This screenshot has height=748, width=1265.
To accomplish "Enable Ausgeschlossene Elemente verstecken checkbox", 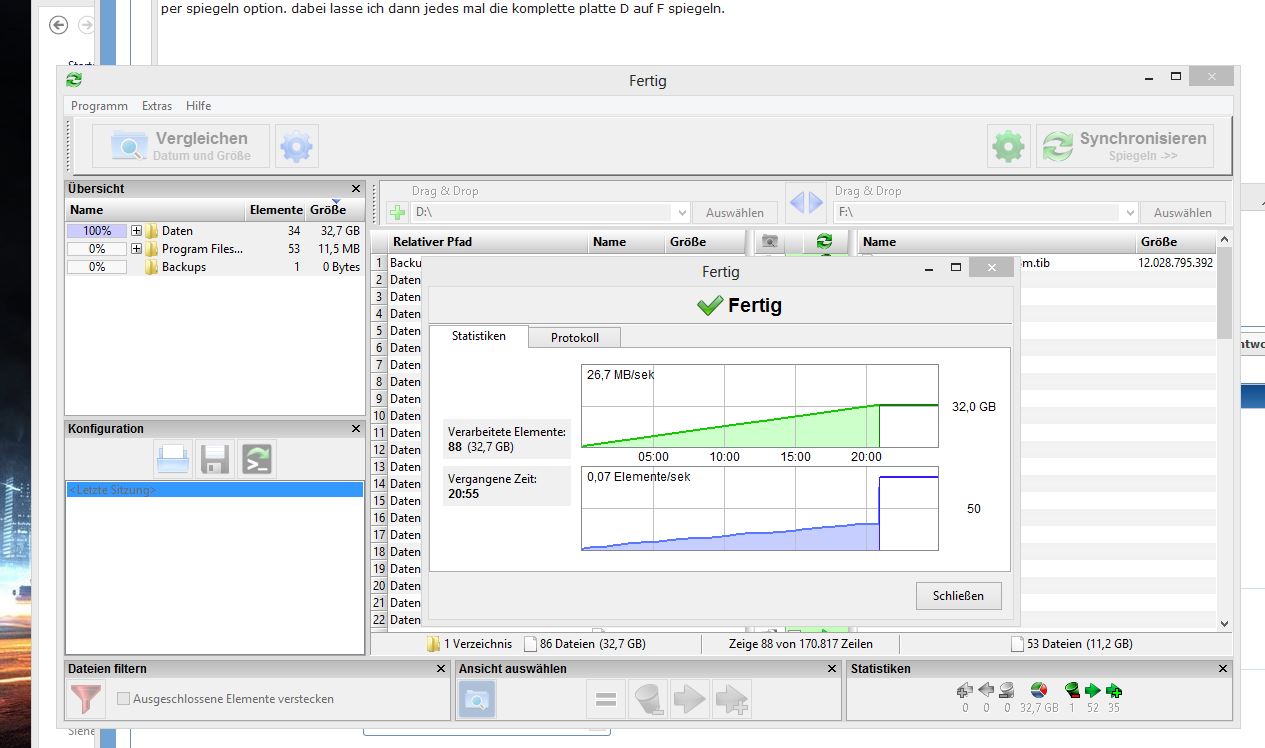I will (124, 699).
